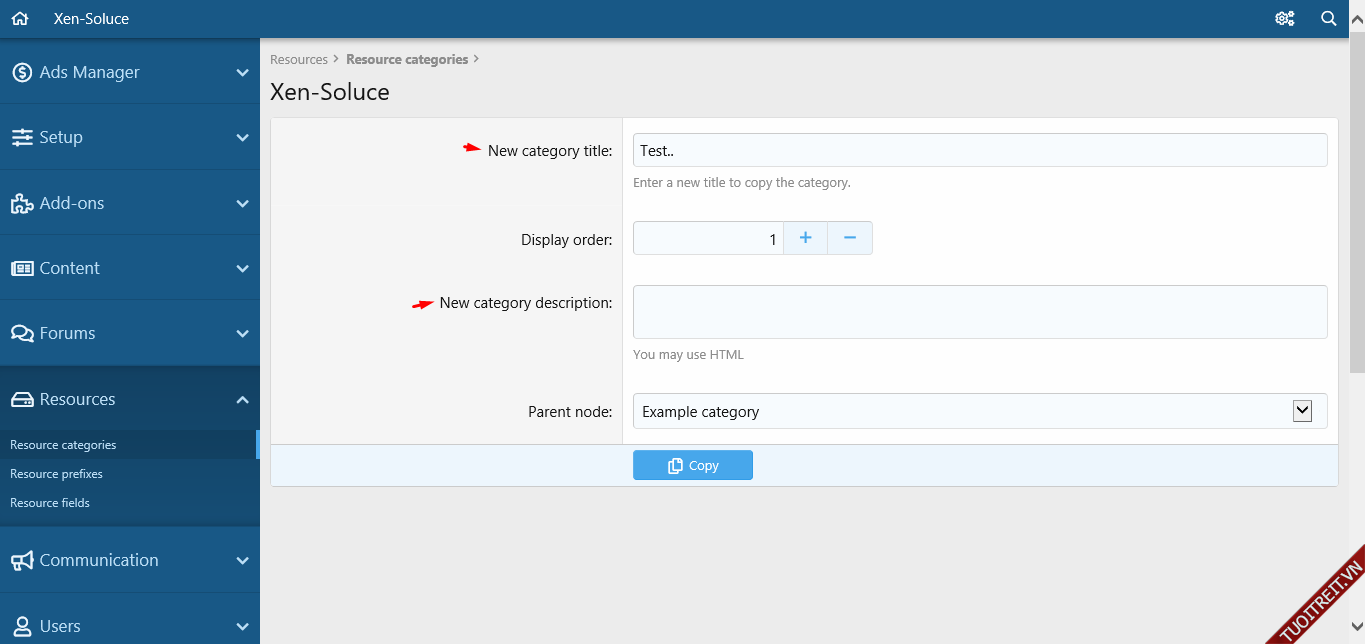Viewport: 1365px width, 644px height.
Task: Click the Content newspaper icon
Action: [22, 268]
